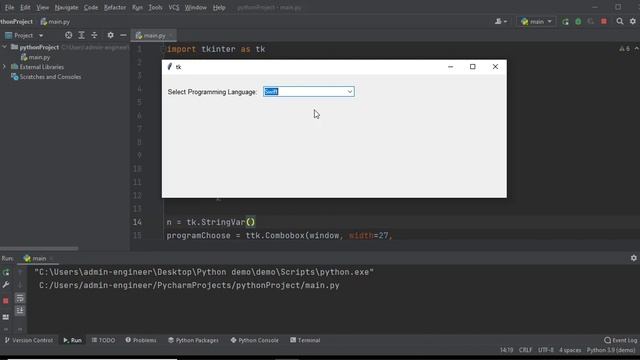Click the import tkinter as tk line
Viewport: 640px width, 360px height.
(216, 49)
